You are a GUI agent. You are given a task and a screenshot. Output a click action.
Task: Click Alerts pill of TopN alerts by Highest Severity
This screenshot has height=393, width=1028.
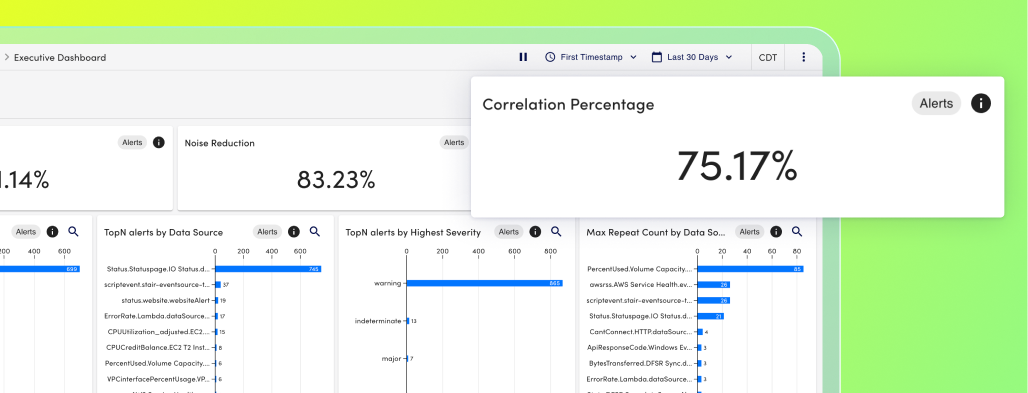[x=509, y=232]
